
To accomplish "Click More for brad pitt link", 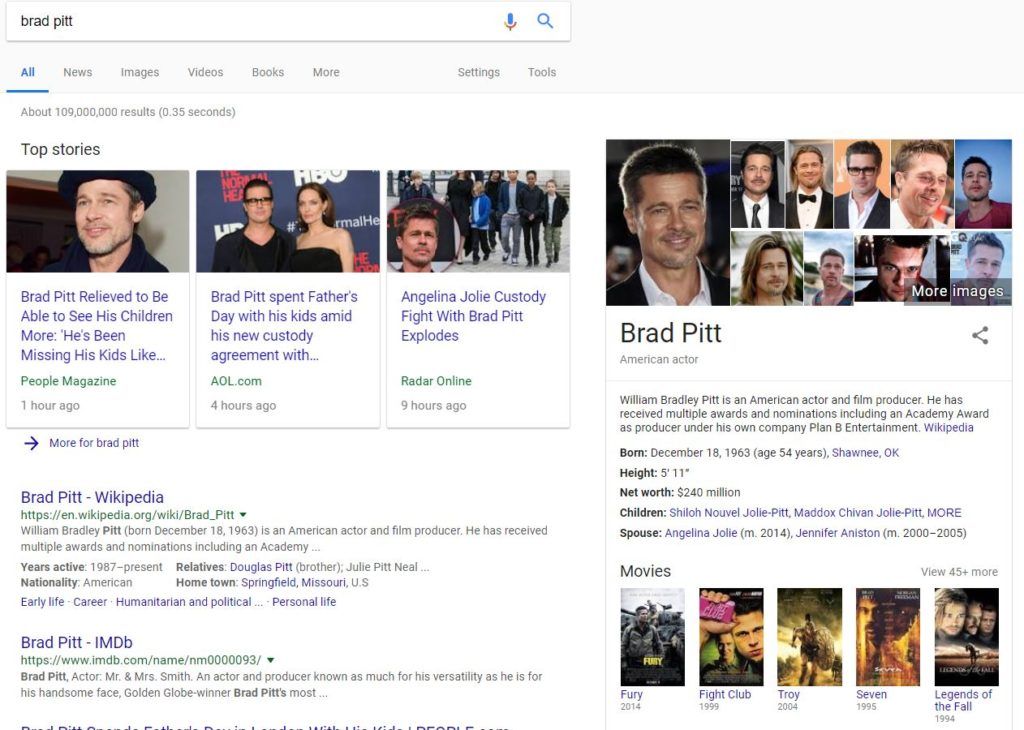I will [x=94, y=443].
